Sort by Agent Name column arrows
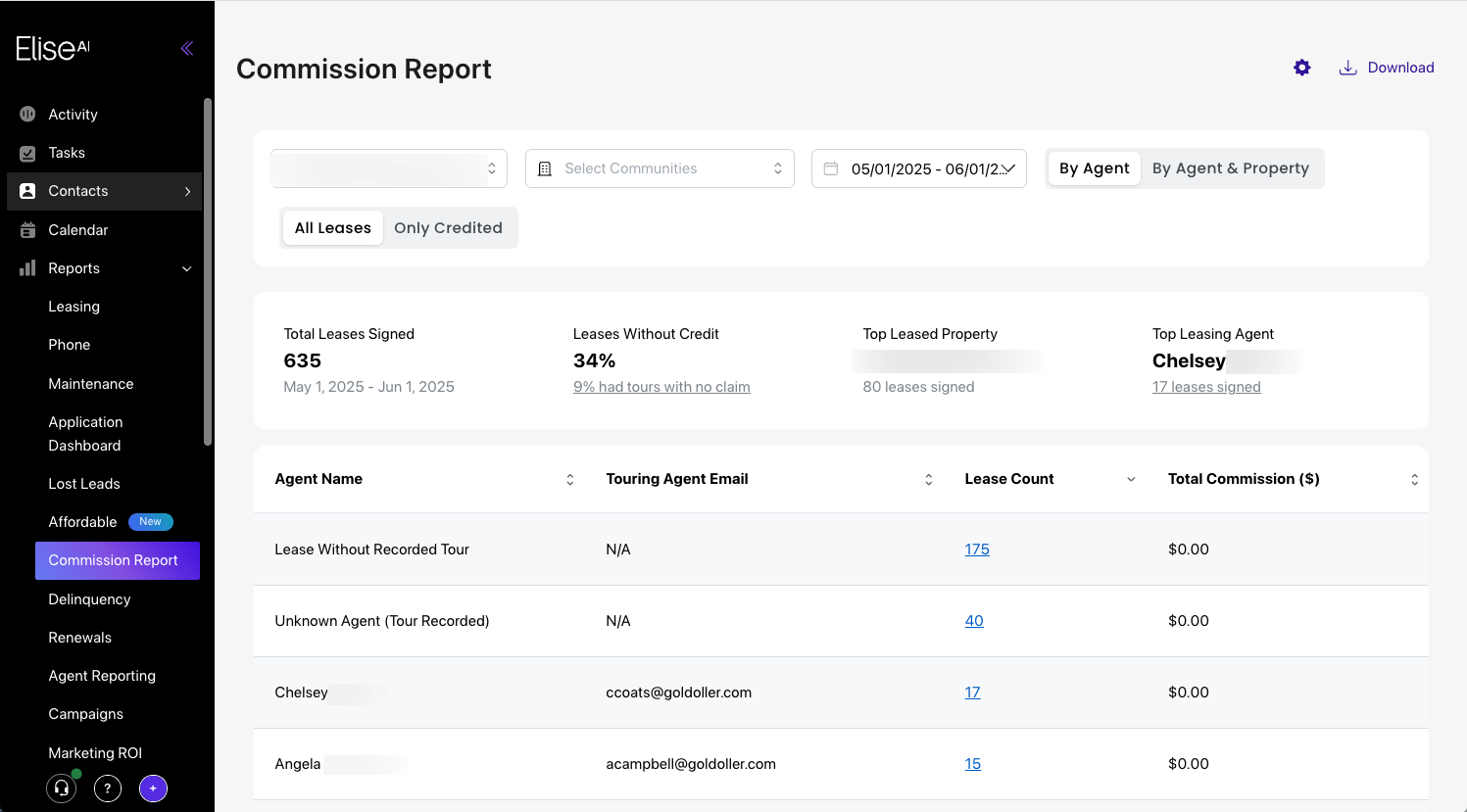The width and height of the screenshot is (1467, 812). pos(570,479)
